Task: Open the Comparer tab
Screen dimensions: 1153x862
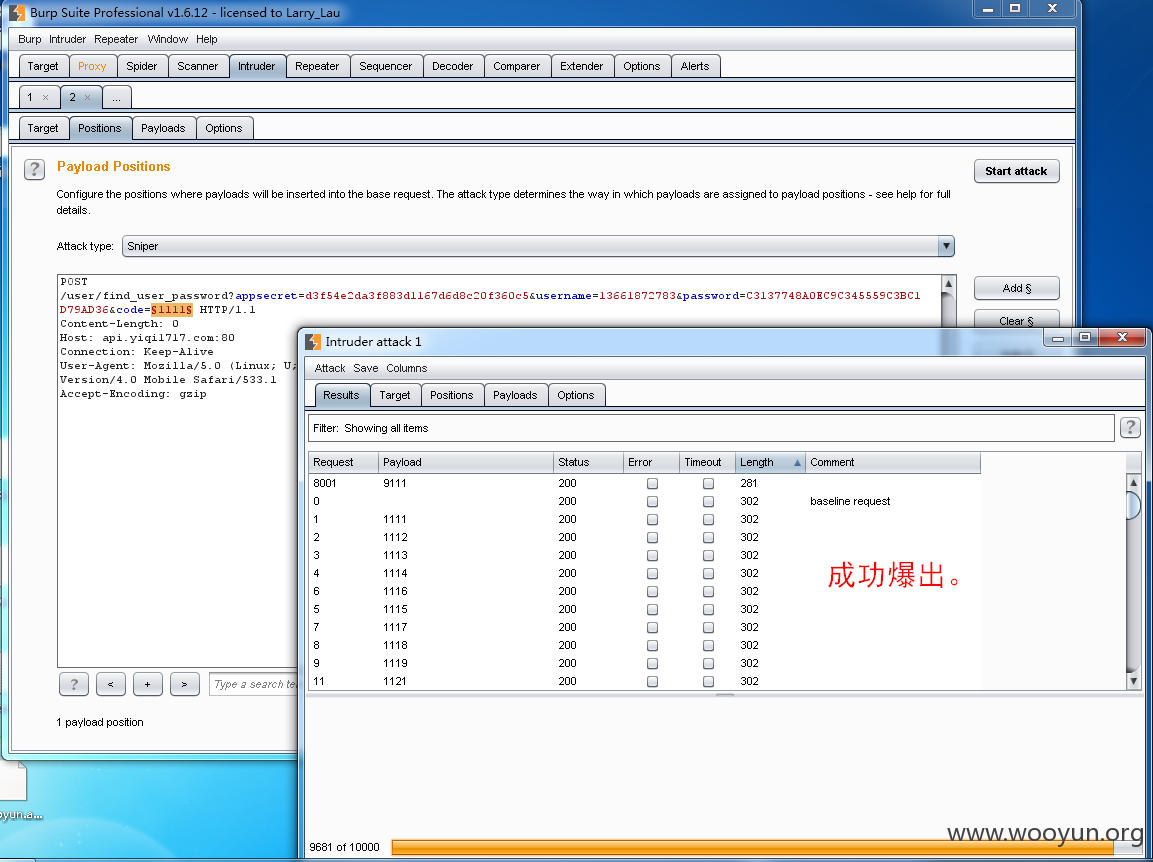Action: click(516, 66)
